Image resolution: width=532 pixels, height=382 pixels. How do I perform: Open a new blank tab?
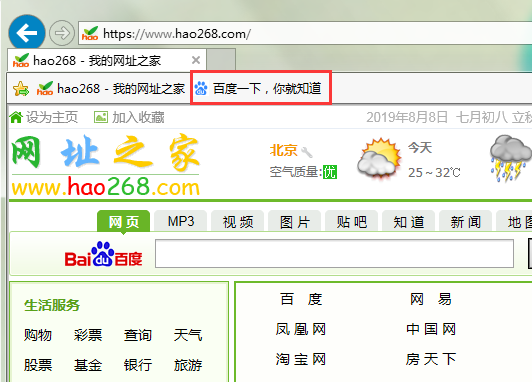(x=221, y=60)
